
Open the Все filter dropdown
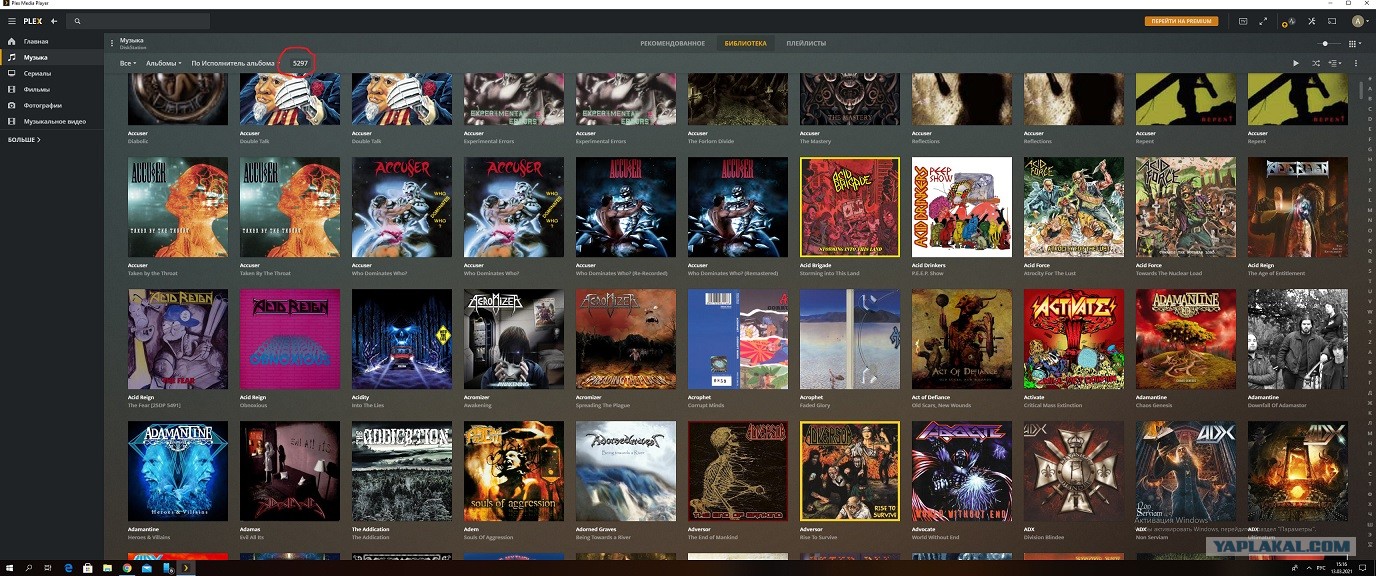pos(128,63)
